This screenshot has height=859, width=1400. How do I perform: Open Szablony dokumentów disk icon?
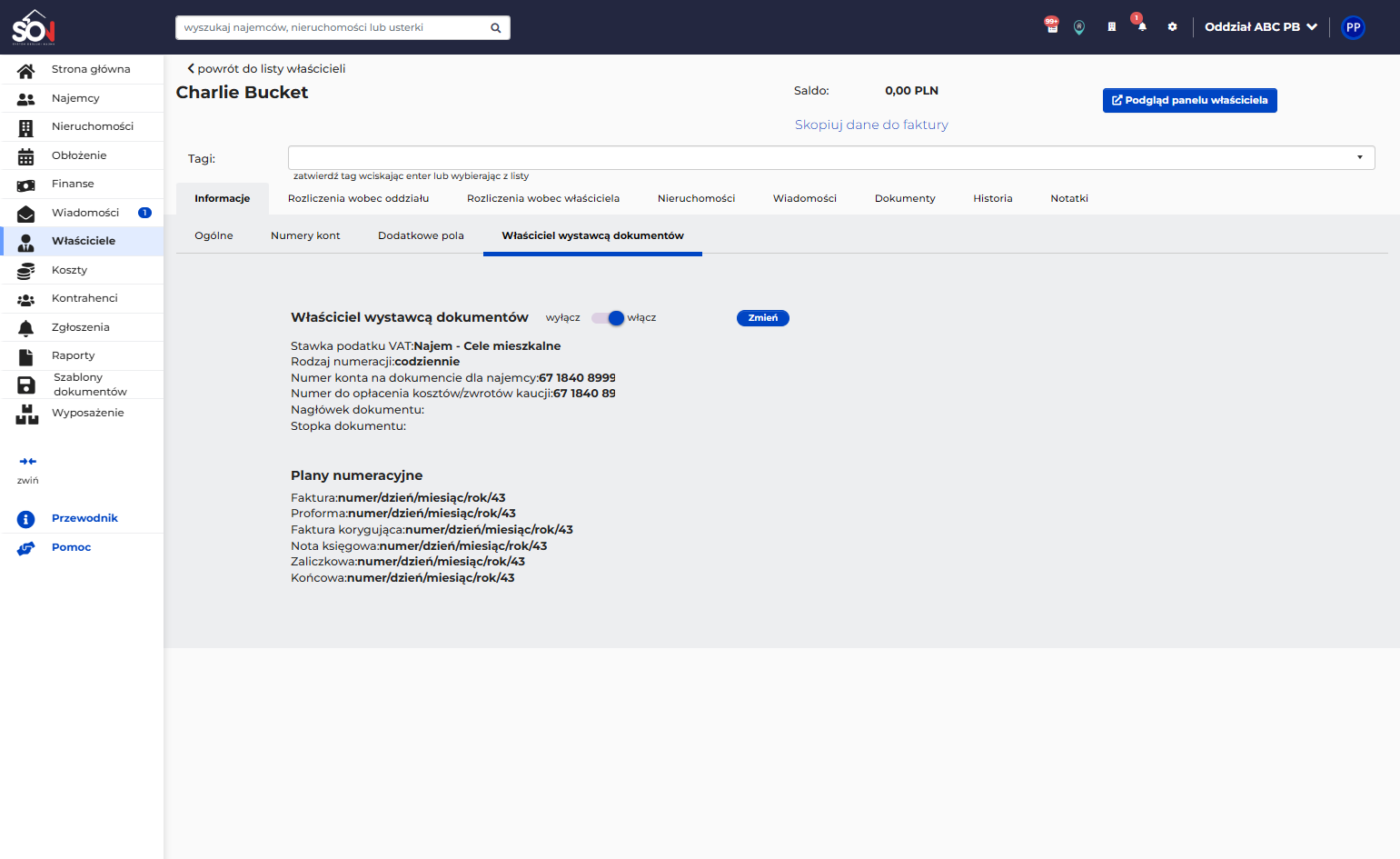point(26,385)
